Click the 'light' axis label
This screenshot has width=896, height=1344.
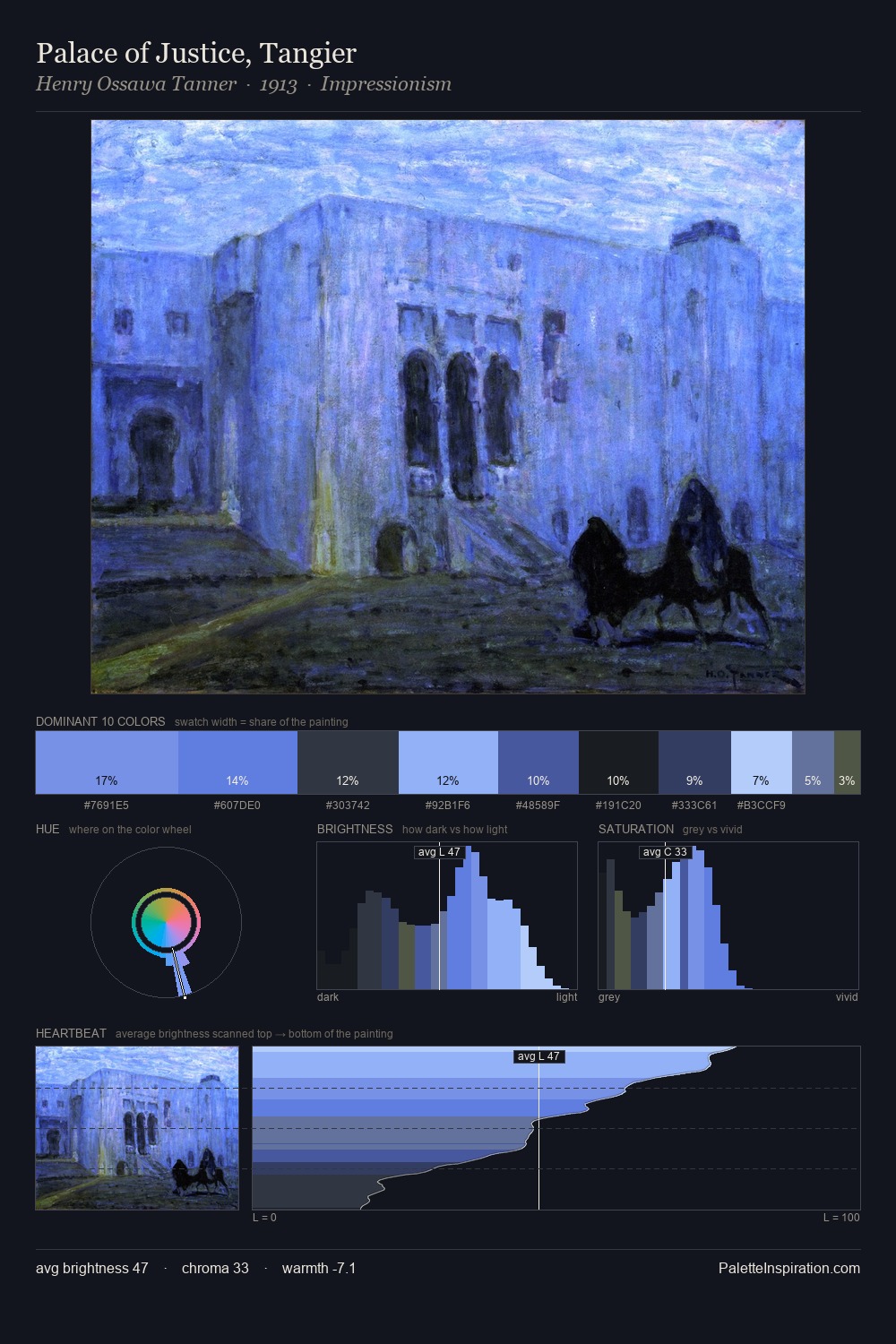567,997
